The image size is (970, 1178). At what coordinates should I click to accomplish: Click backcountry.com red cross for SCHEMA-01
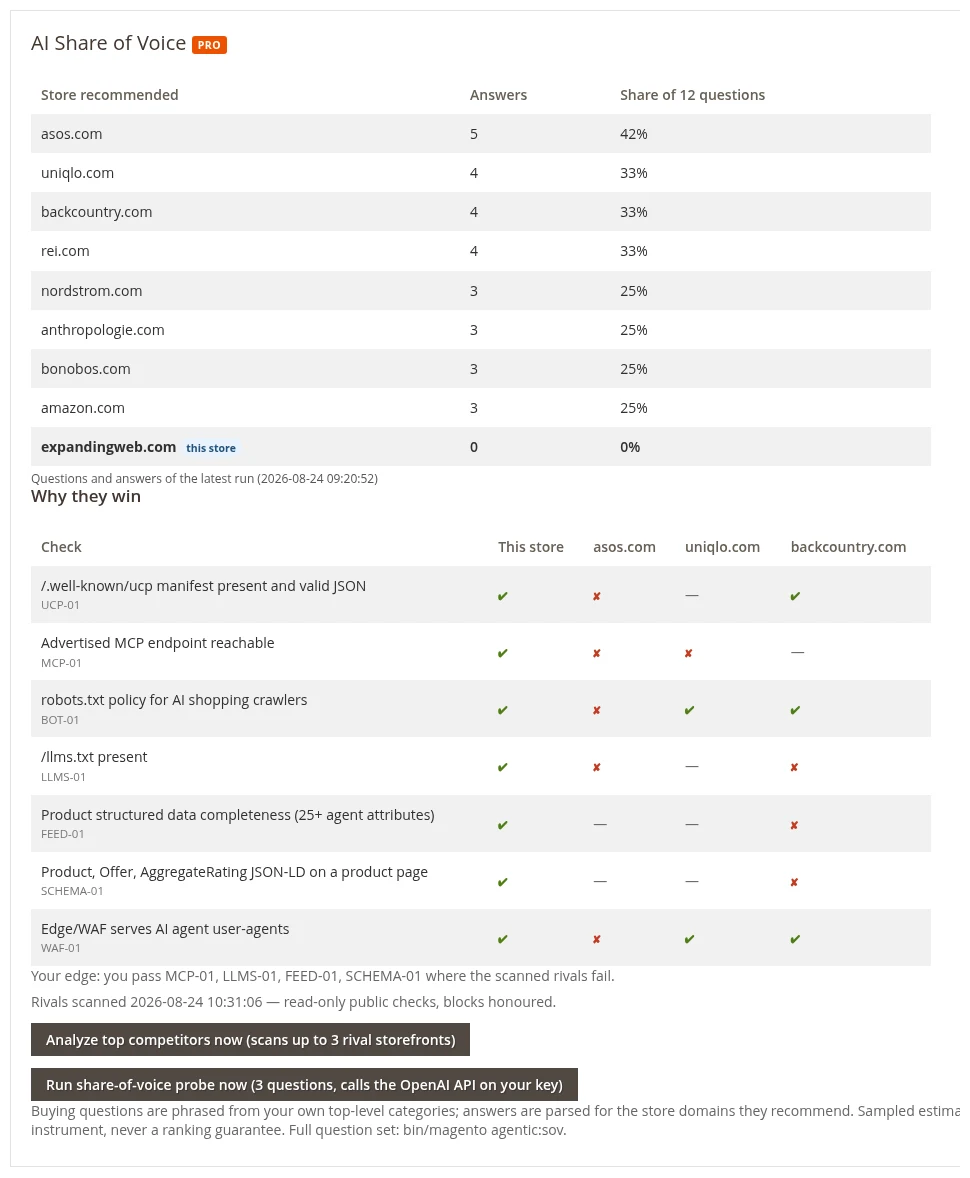click(794, 883)
